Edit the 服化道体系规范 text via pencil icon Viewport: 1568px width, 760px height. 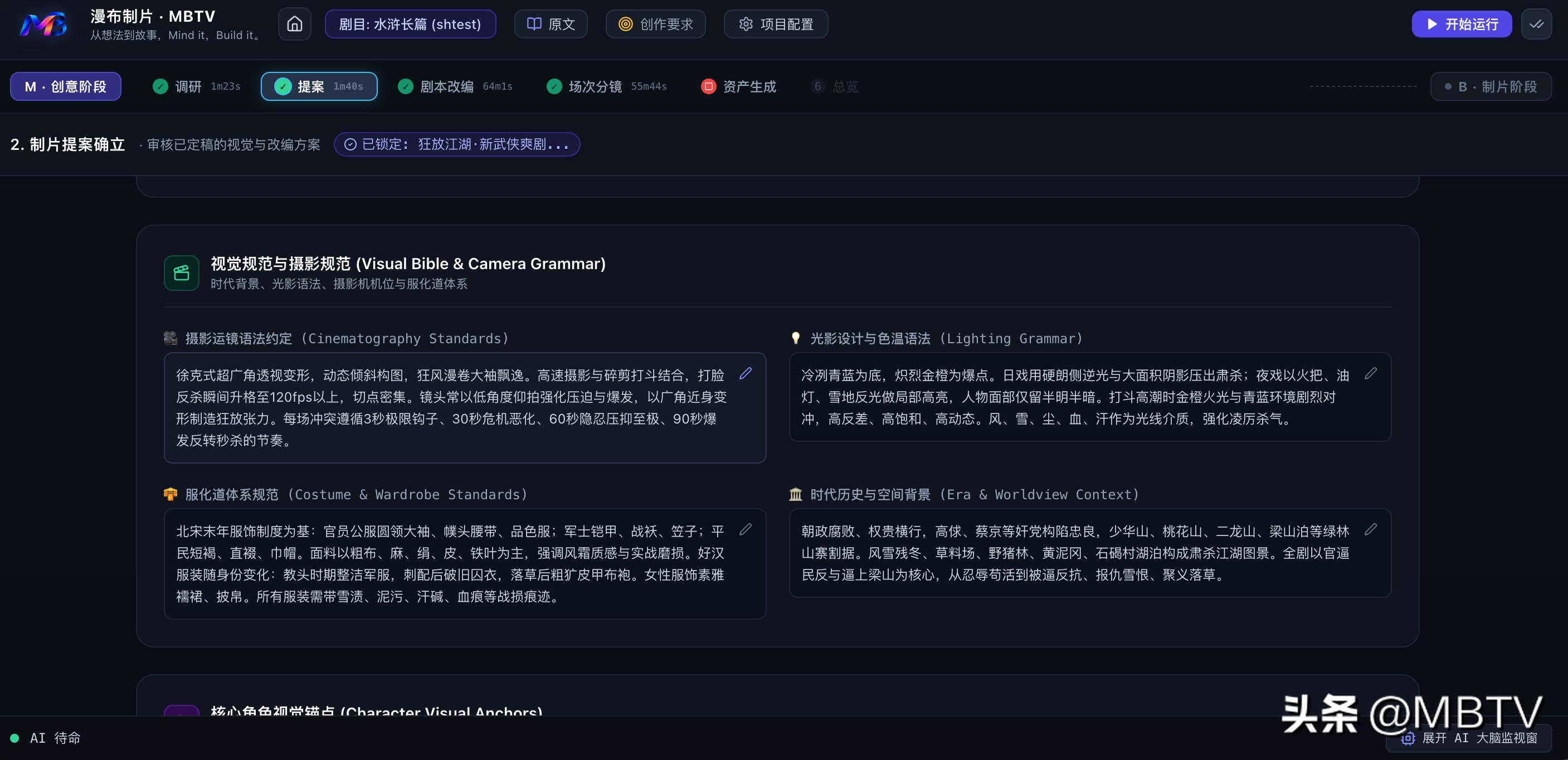pyautogui.click(x=746, y=529)
